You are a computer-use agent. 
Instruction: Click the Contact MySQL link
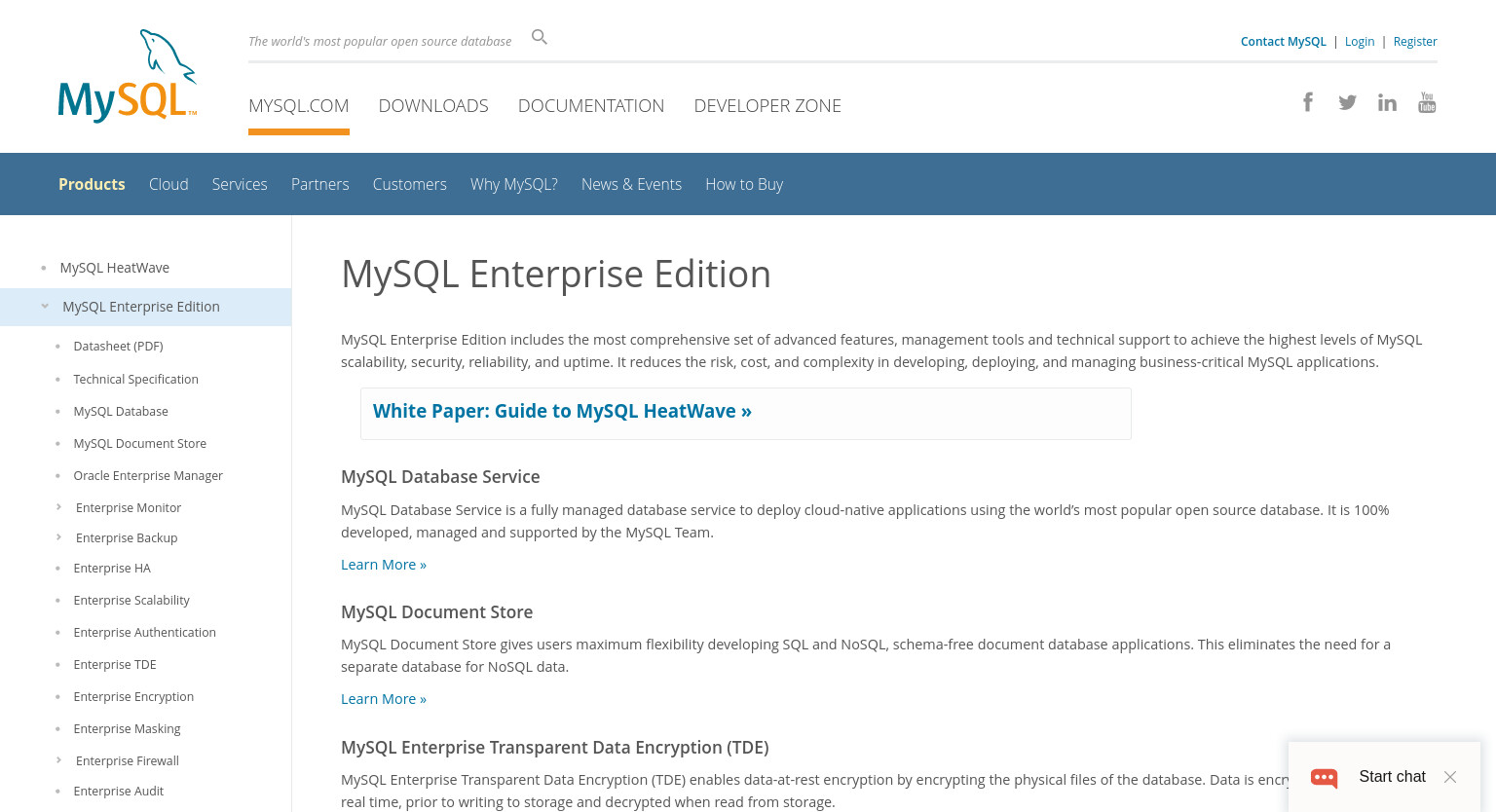[1284, 41]
